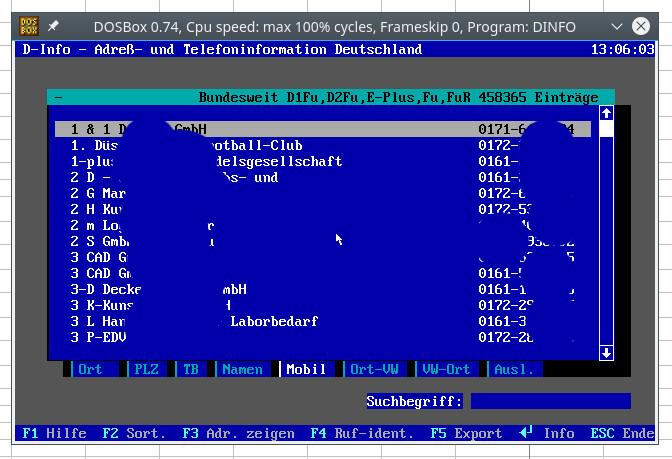The height and width of the screenshot is (459, 672).
Task: Open the window menu dash in list header
Action: click(59, 98)
